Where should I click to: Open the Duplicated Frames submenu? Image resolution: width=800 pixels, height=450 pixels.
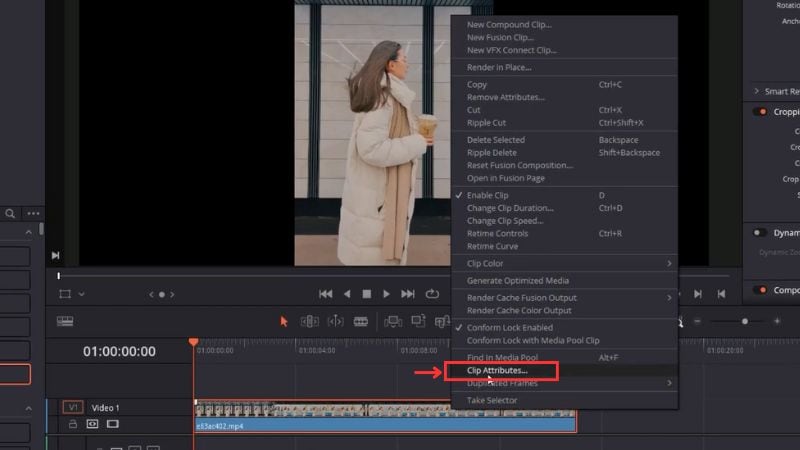[x=565, y=383]
